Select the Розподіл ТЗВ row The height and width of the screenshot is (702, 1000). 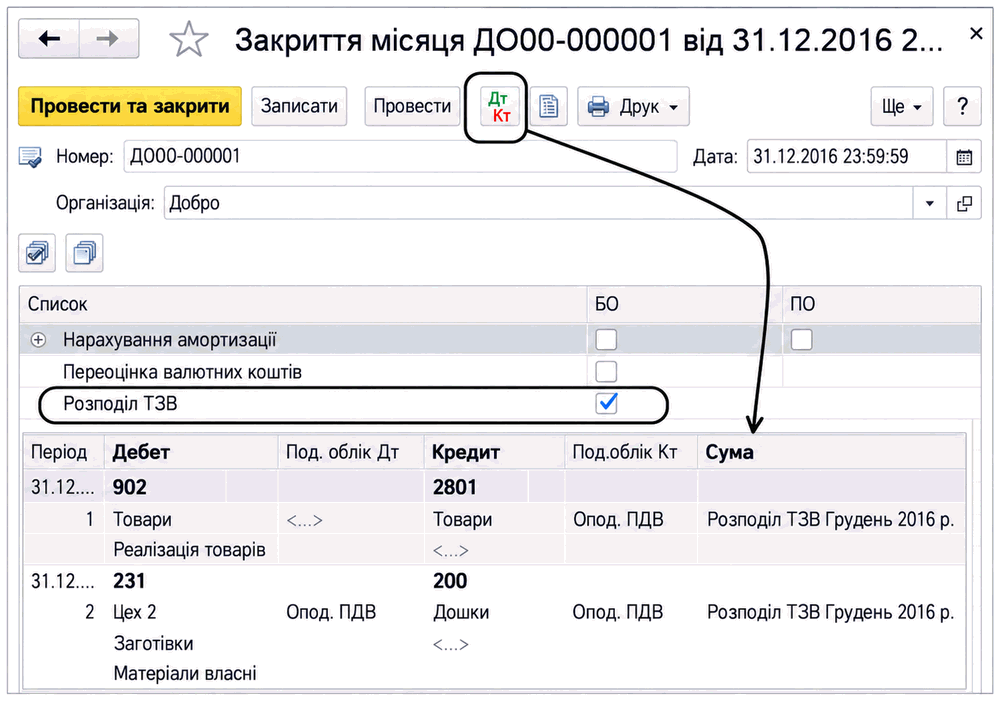(x=499, y=404)
